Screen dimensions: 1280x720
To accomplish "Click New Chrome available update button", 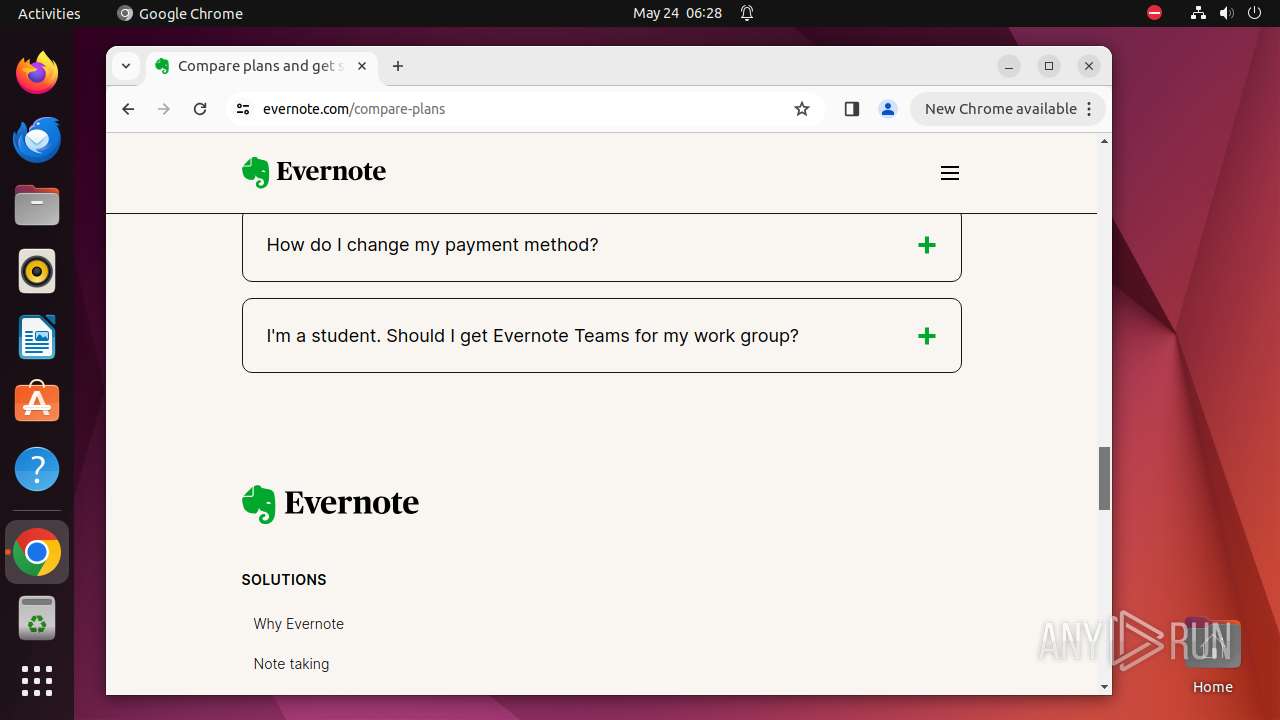I will point(1000,109).
